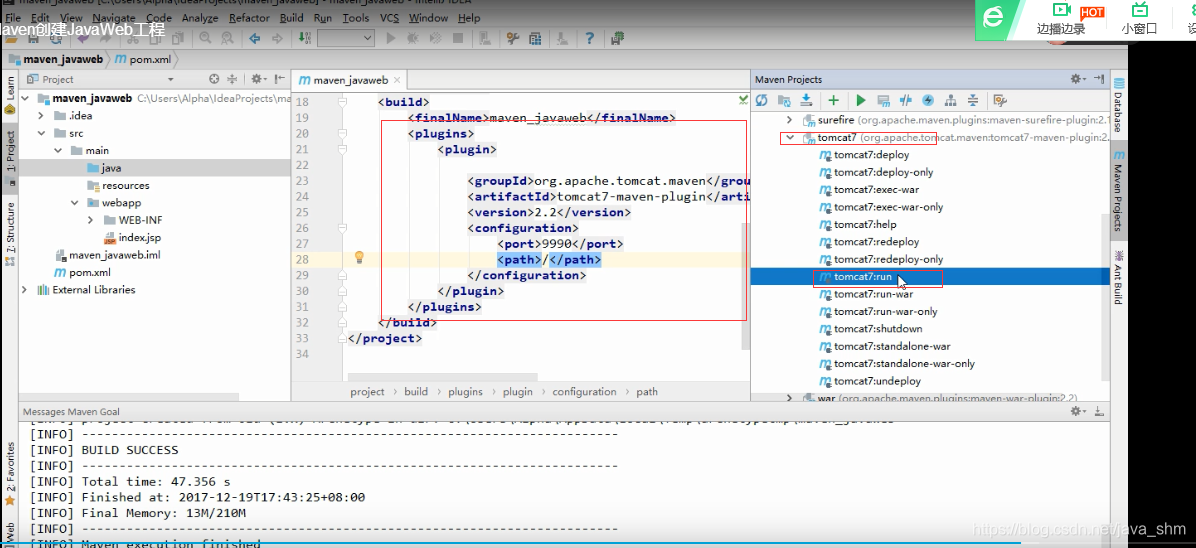Open Maven Settings wrench icon
This screenshot has height=548, width=1196.
(x=1001, y=100)
